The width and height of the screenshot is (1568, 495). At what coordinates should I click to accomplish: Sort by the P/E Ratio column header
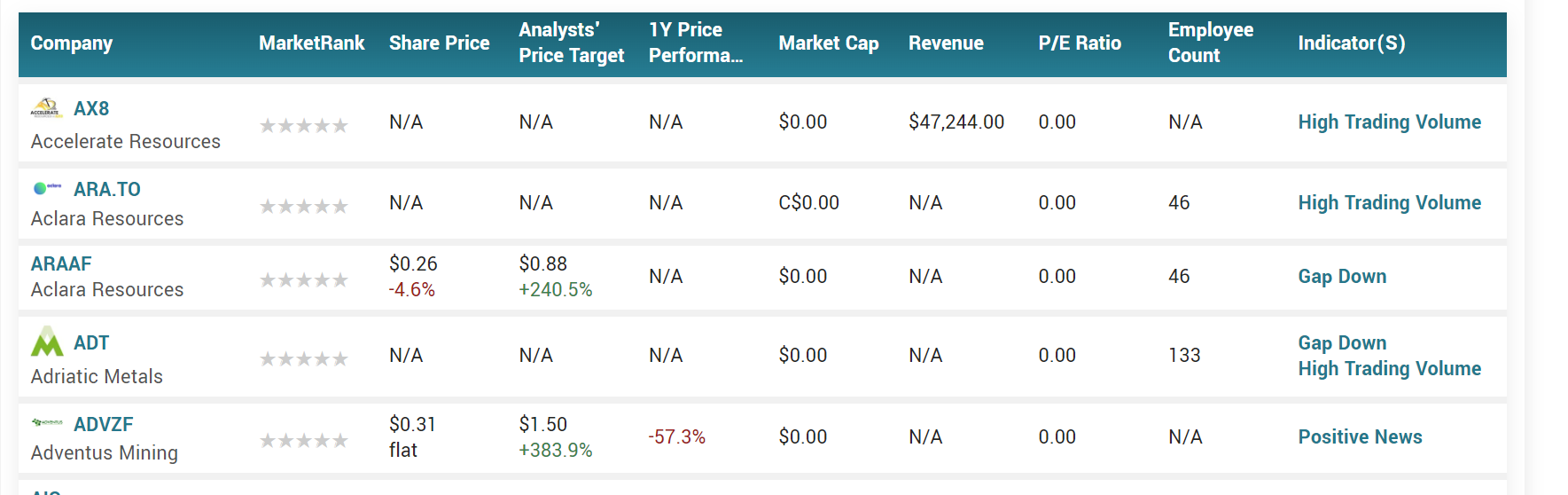click(1079, 43)
